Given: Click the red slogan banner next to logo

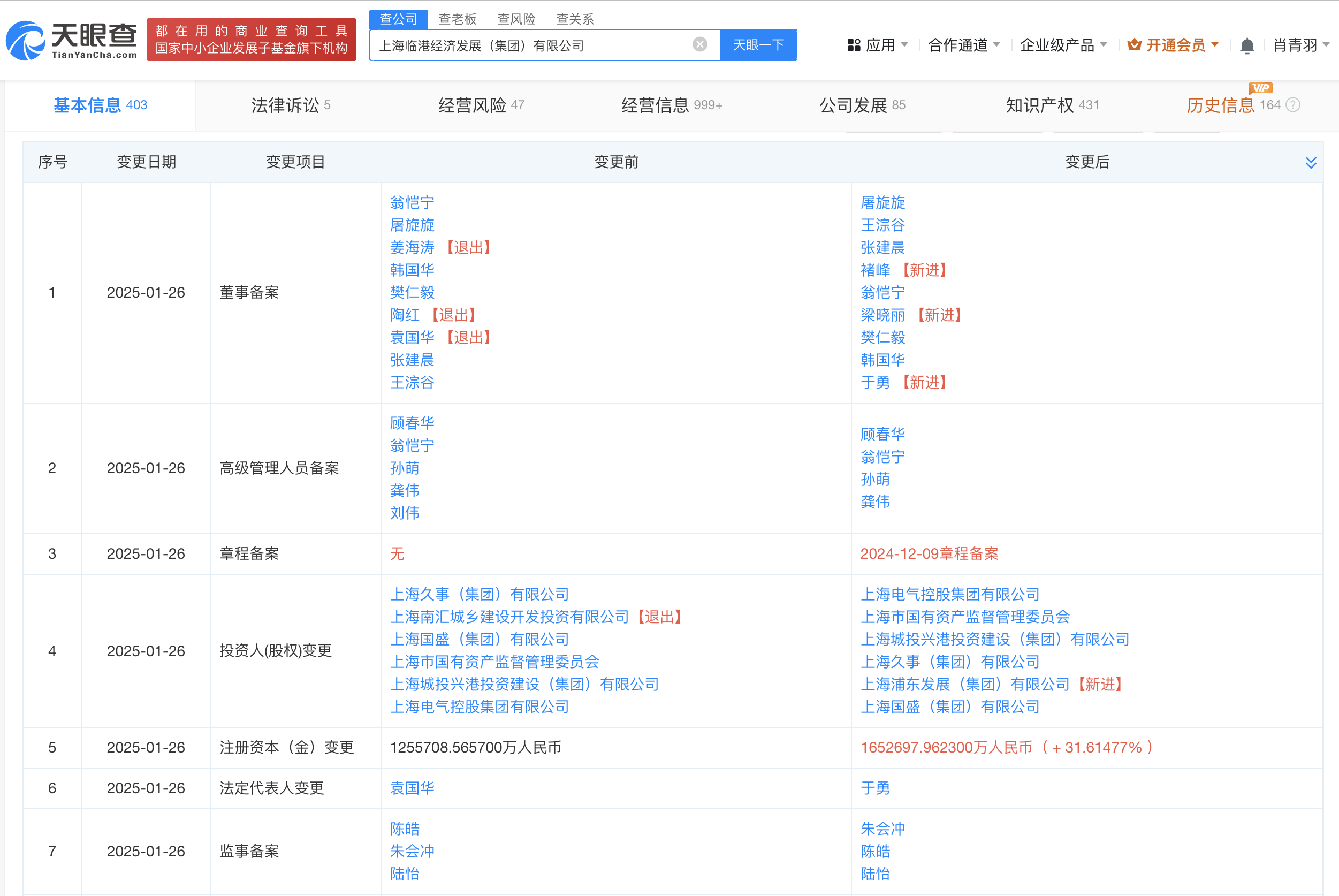Looking at the screenshot, I should click(x=252, y=40).
